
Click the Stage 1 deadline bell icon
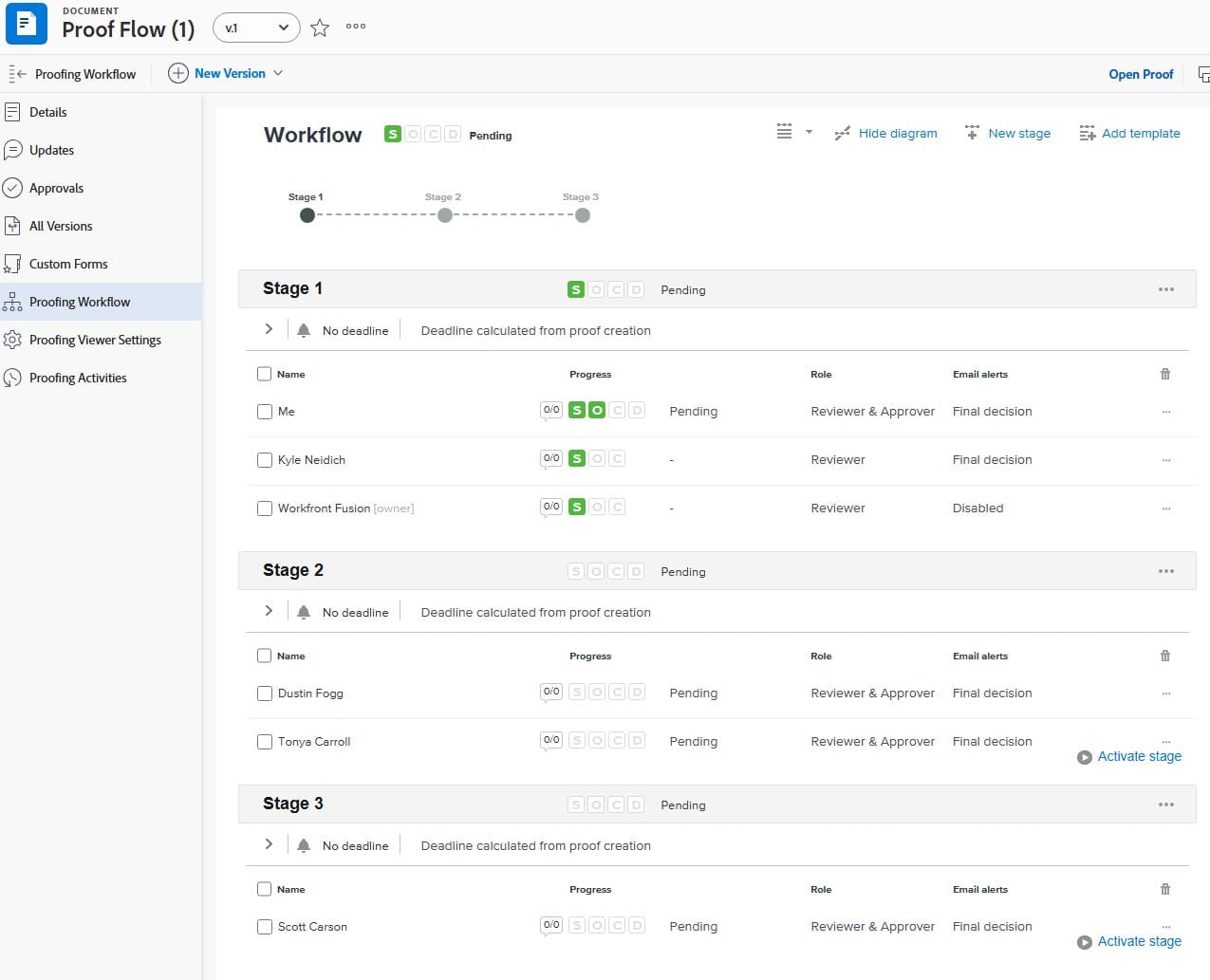pyautogui.click(x=304, y=330)
